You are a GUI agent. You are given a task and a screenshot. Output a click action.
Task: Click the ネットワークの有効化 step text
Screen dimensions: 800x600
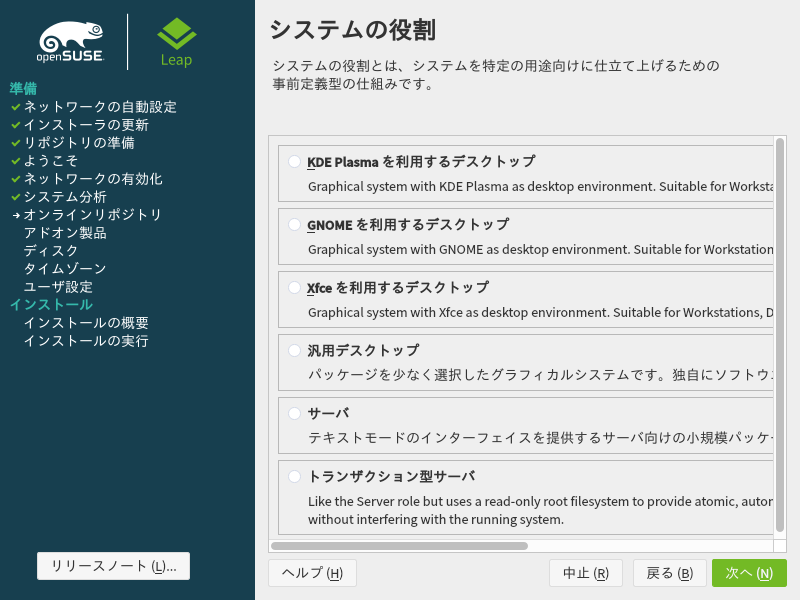tap(93, 179)
